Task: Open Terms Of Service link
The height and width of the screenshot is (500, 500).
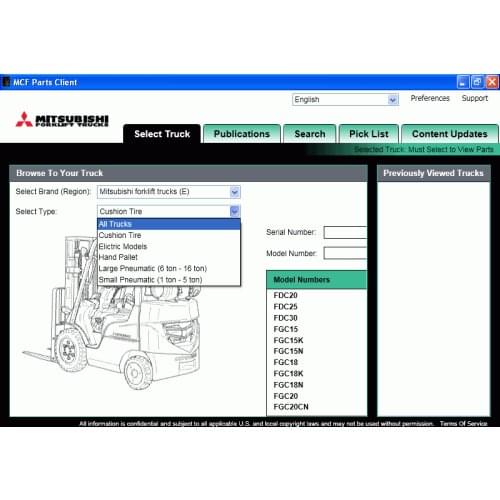Action: [x=463, y=424]
